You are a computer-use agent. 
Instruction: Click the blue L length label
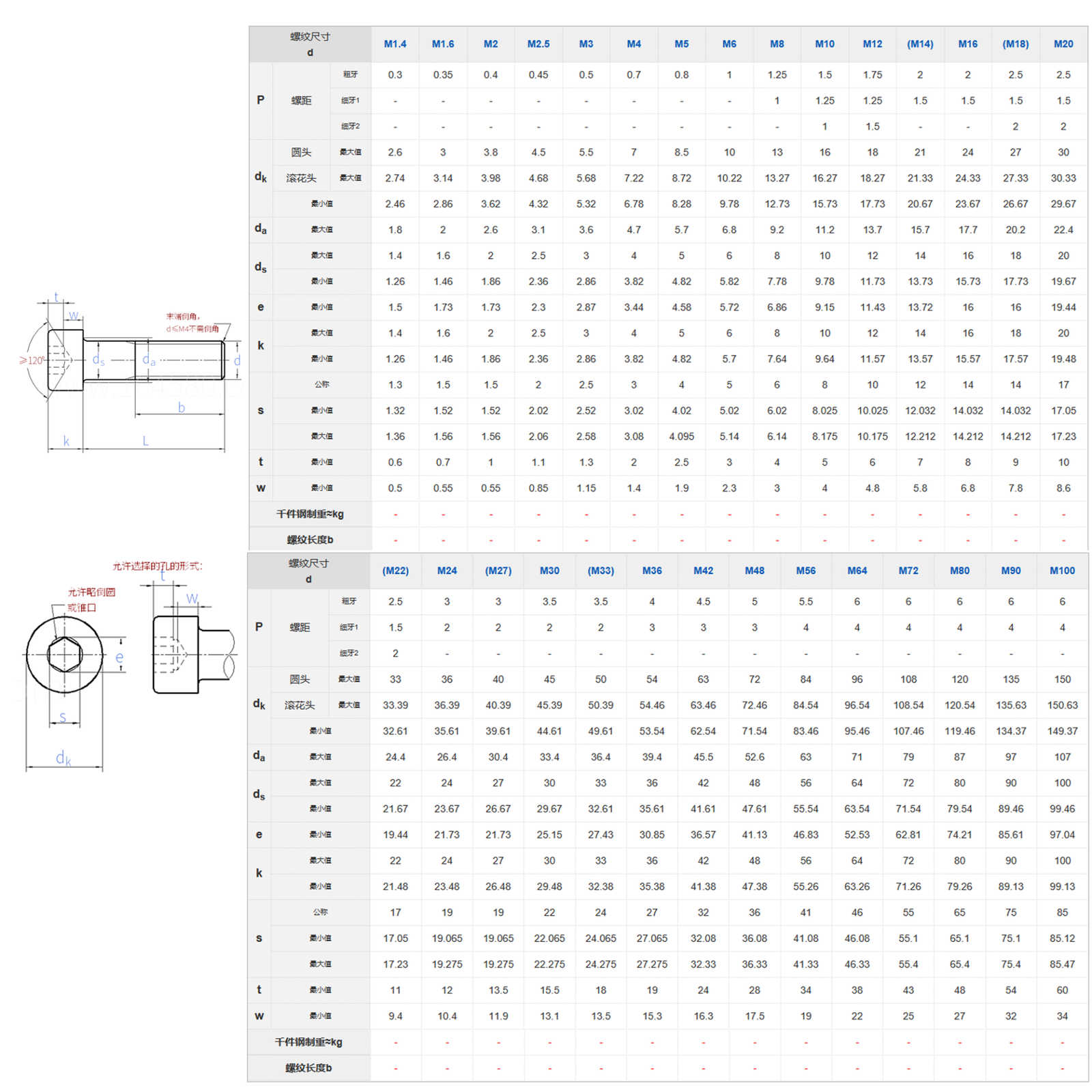click(x=145, y=441)
